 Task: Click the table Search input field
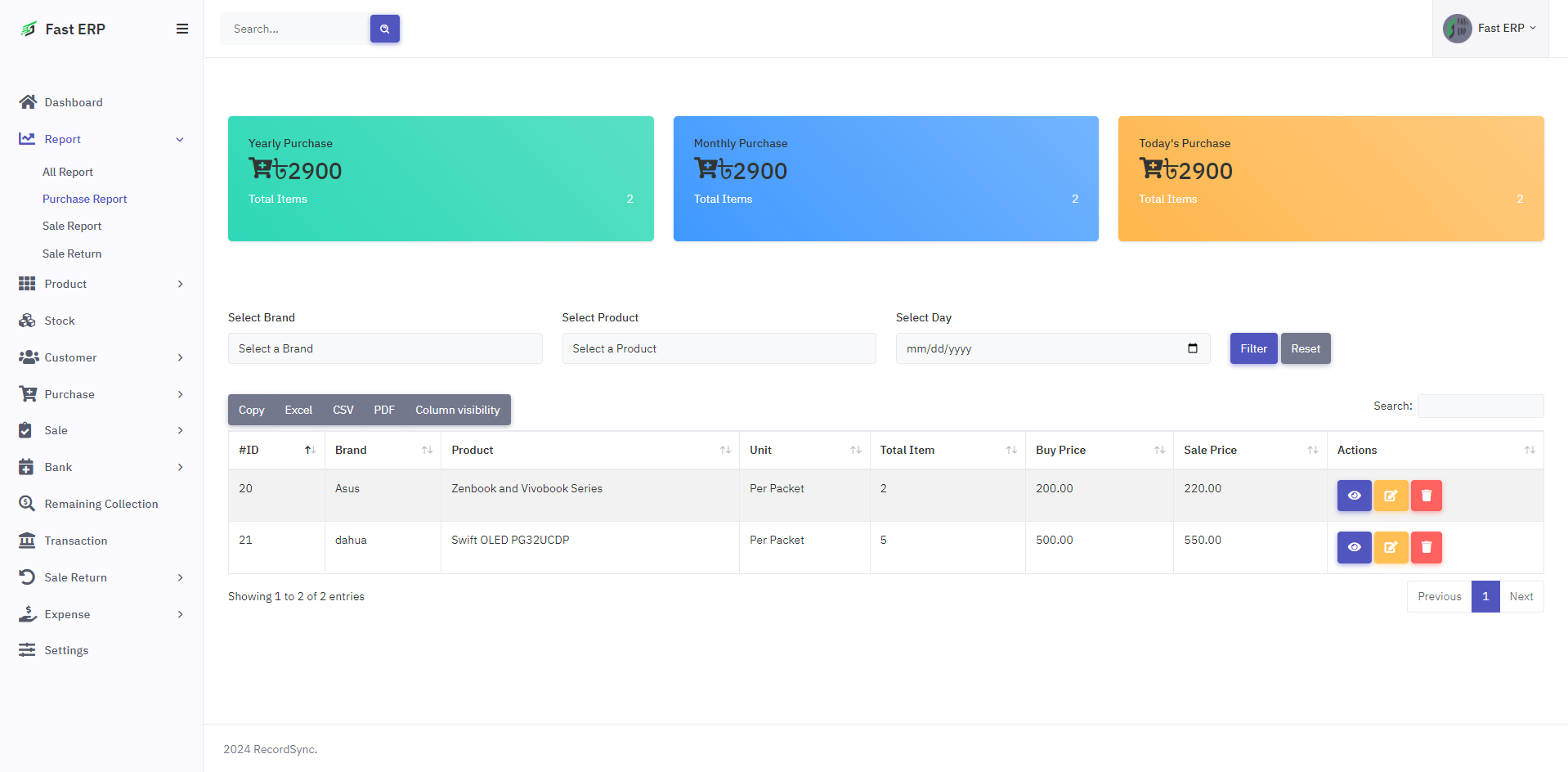1480,406
